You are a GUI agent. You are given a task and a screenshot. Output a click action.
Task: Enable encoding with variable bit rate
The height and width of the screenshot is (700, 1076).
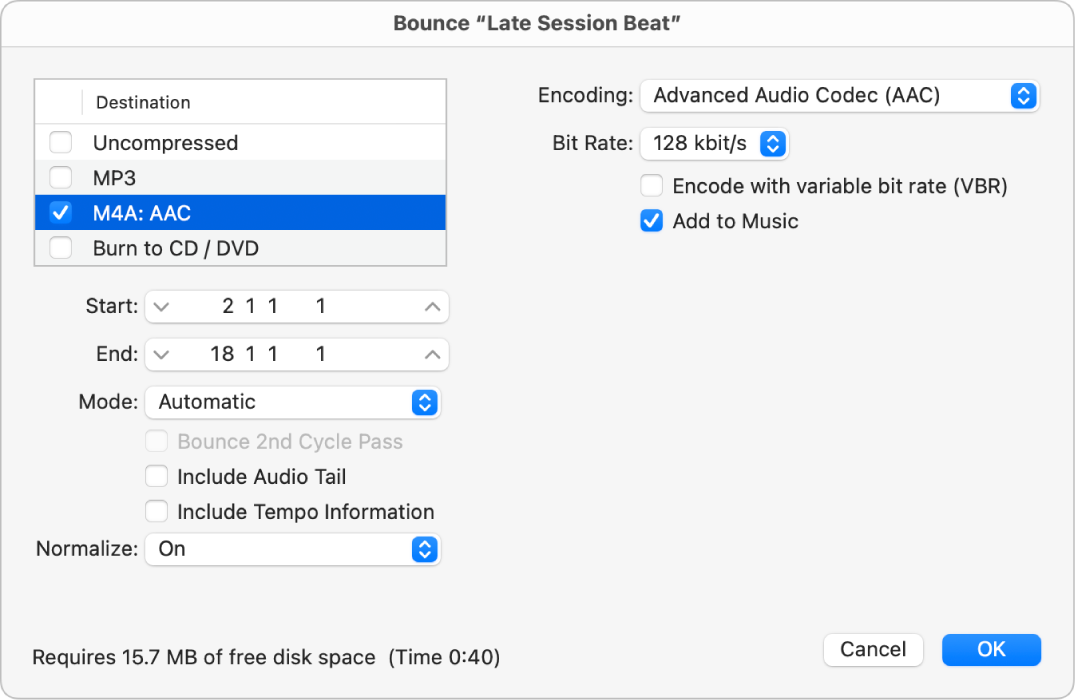tap(651, 185)
